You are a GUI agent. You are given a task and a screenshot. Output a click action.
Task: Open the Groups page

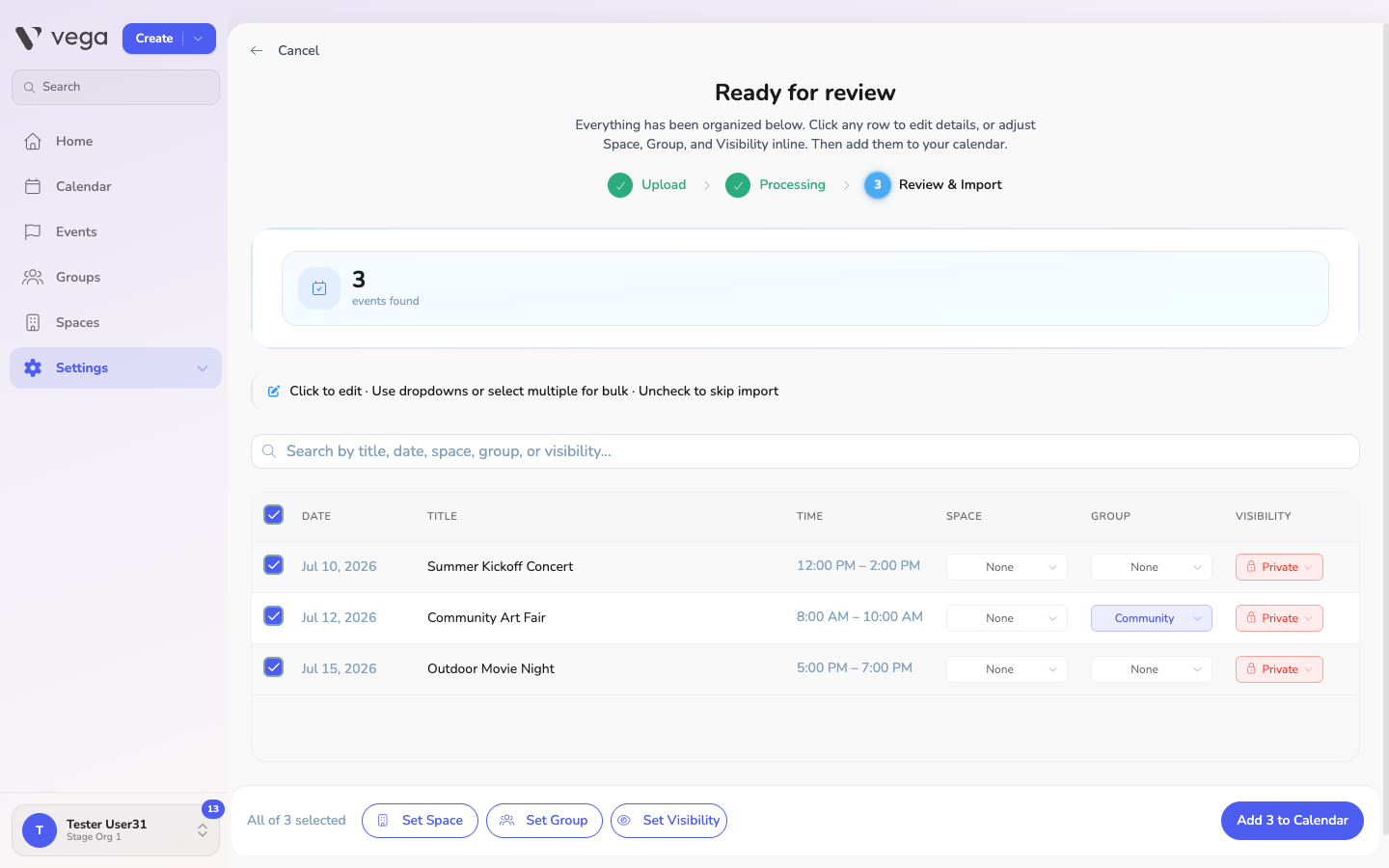116,277
